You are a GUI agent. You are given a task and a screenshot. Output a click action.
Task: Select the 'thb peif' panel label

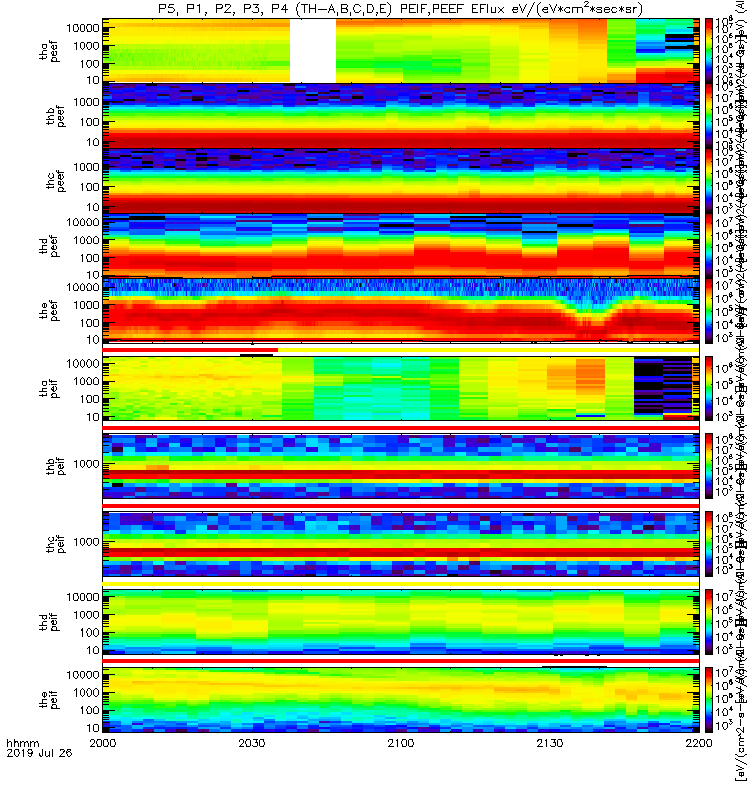[x=56, y=466]
